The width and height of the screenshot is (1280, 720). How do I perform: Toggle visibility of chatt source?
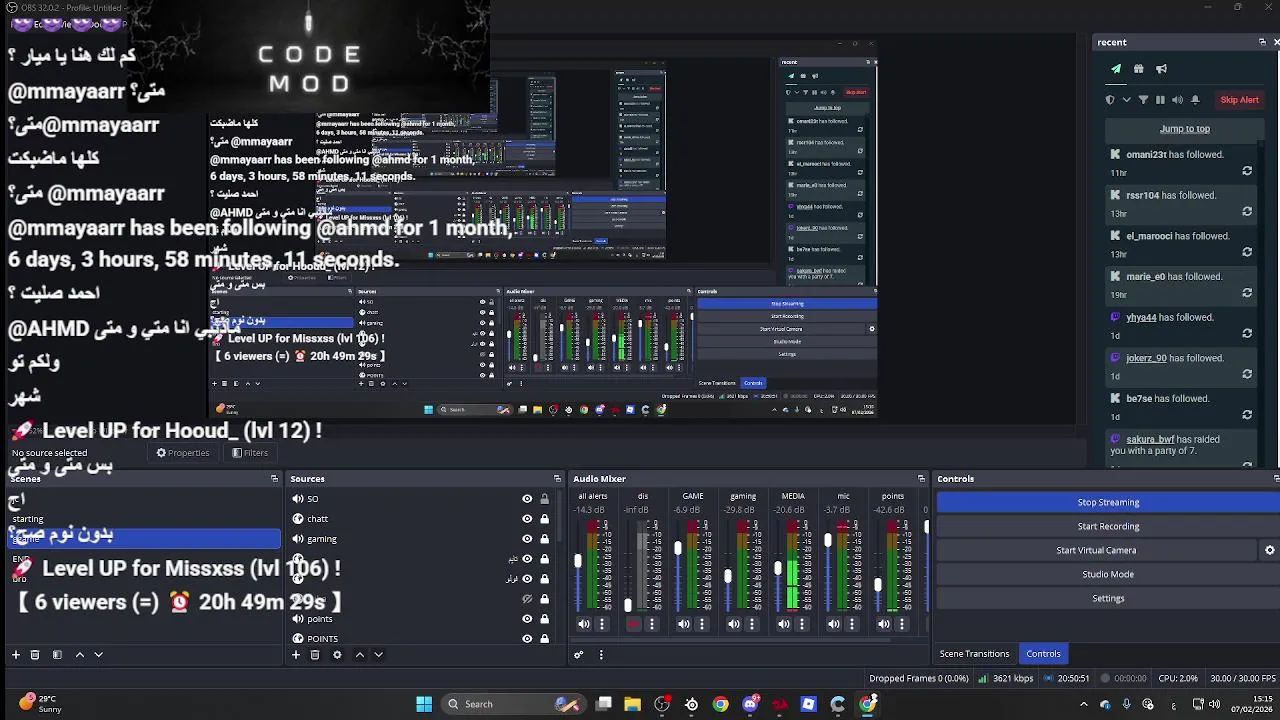(527, 519)
